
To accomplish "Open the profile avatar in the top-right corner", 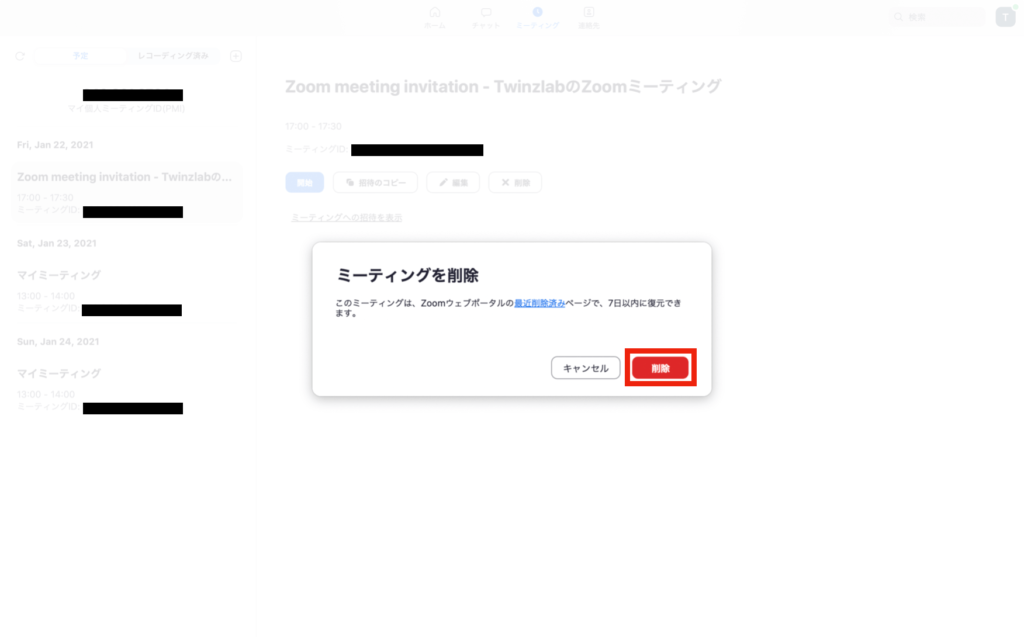I will (1005, 17).
